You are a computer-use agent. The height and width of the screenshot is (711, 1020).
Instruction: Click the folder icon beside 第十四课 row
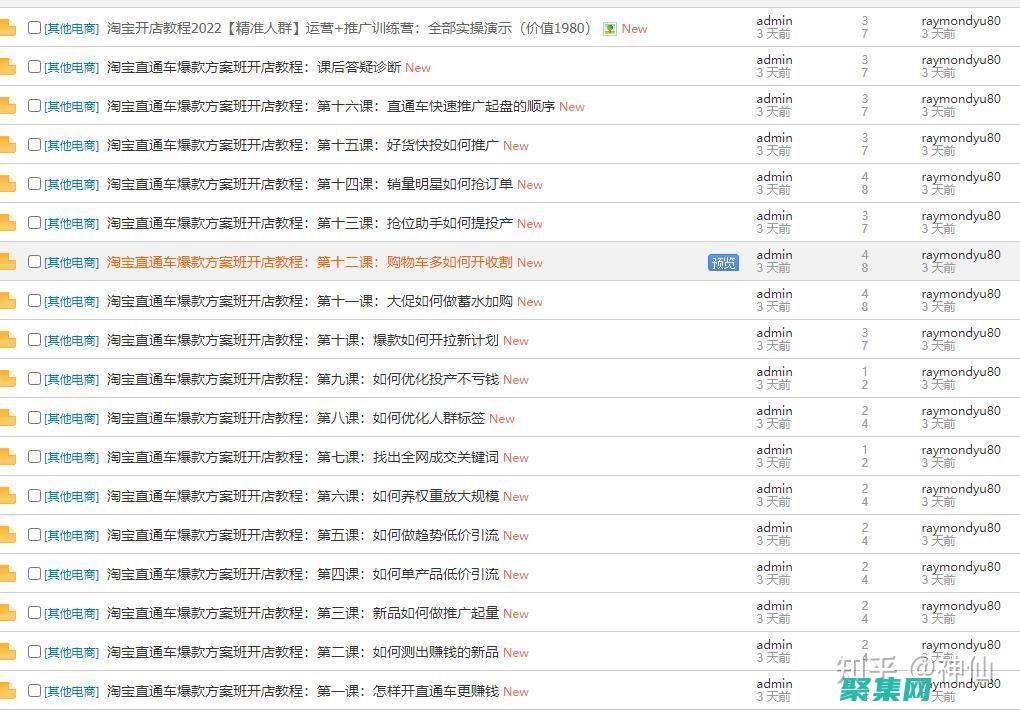[9, 184]
